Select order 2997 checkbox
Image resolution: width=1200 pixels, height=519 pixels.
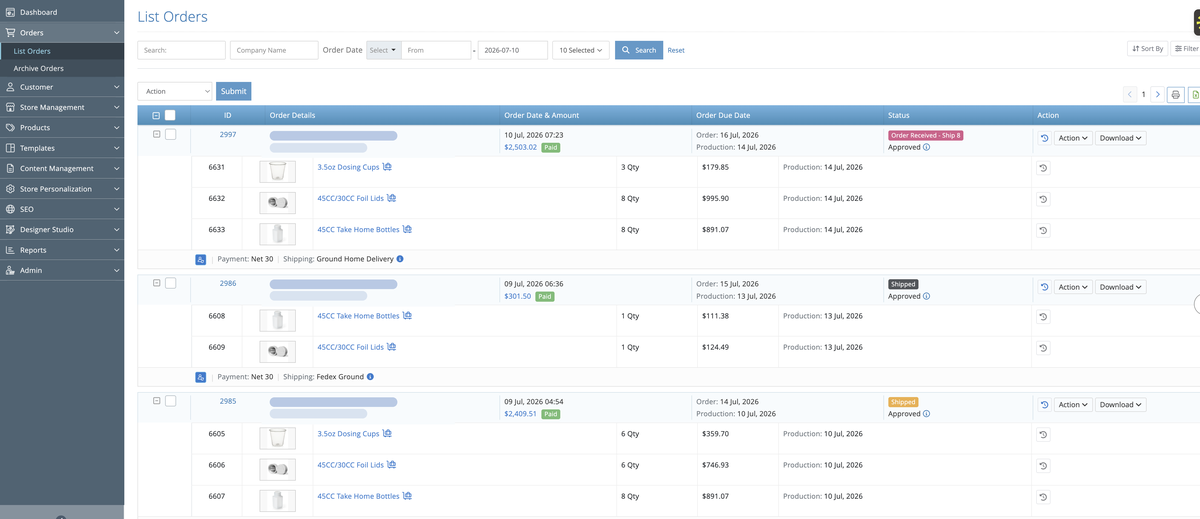(x=170, y=134)
